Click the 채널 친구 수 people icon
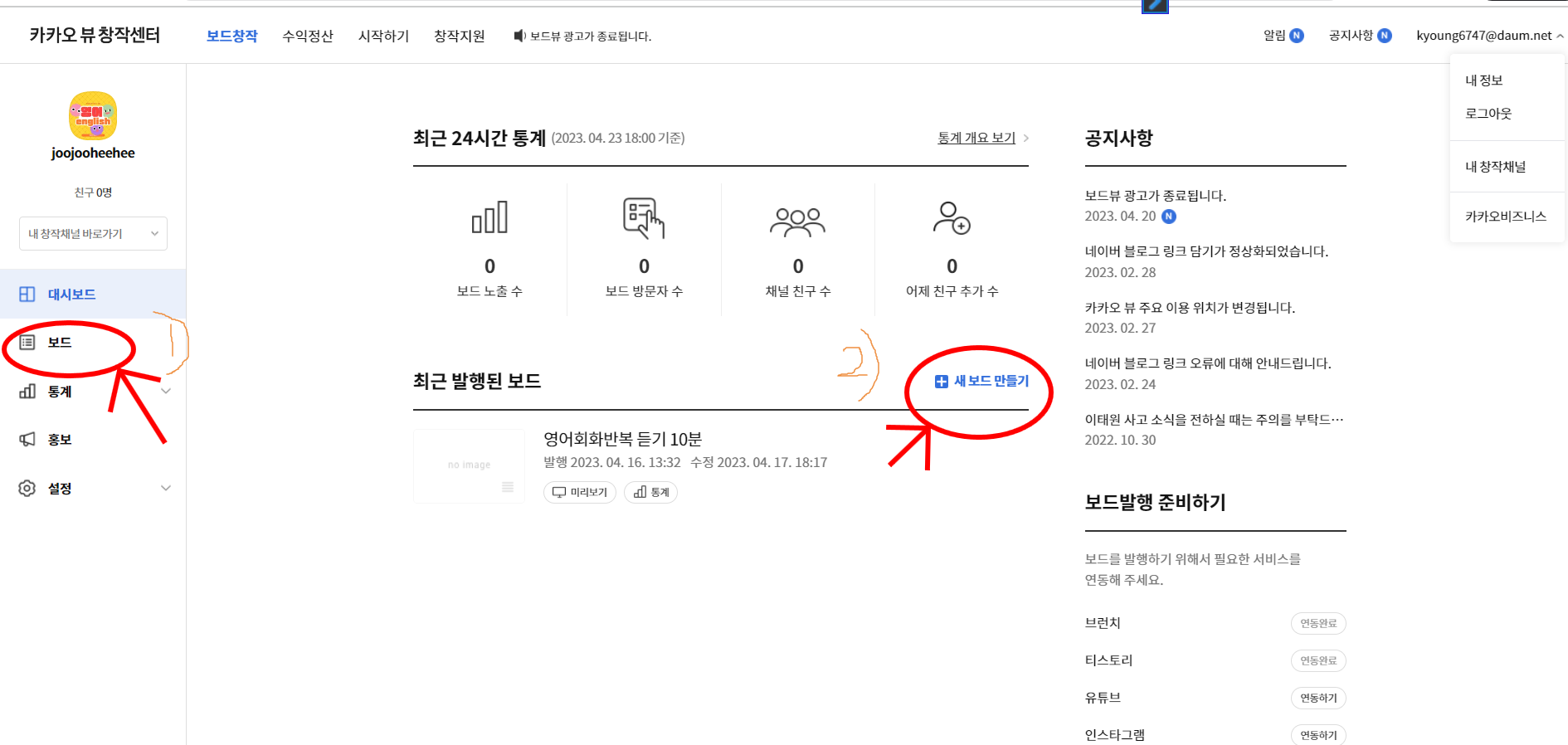The height and width of the screenshot is (745, 1568). pyautogui.click(x=798, y=222)
